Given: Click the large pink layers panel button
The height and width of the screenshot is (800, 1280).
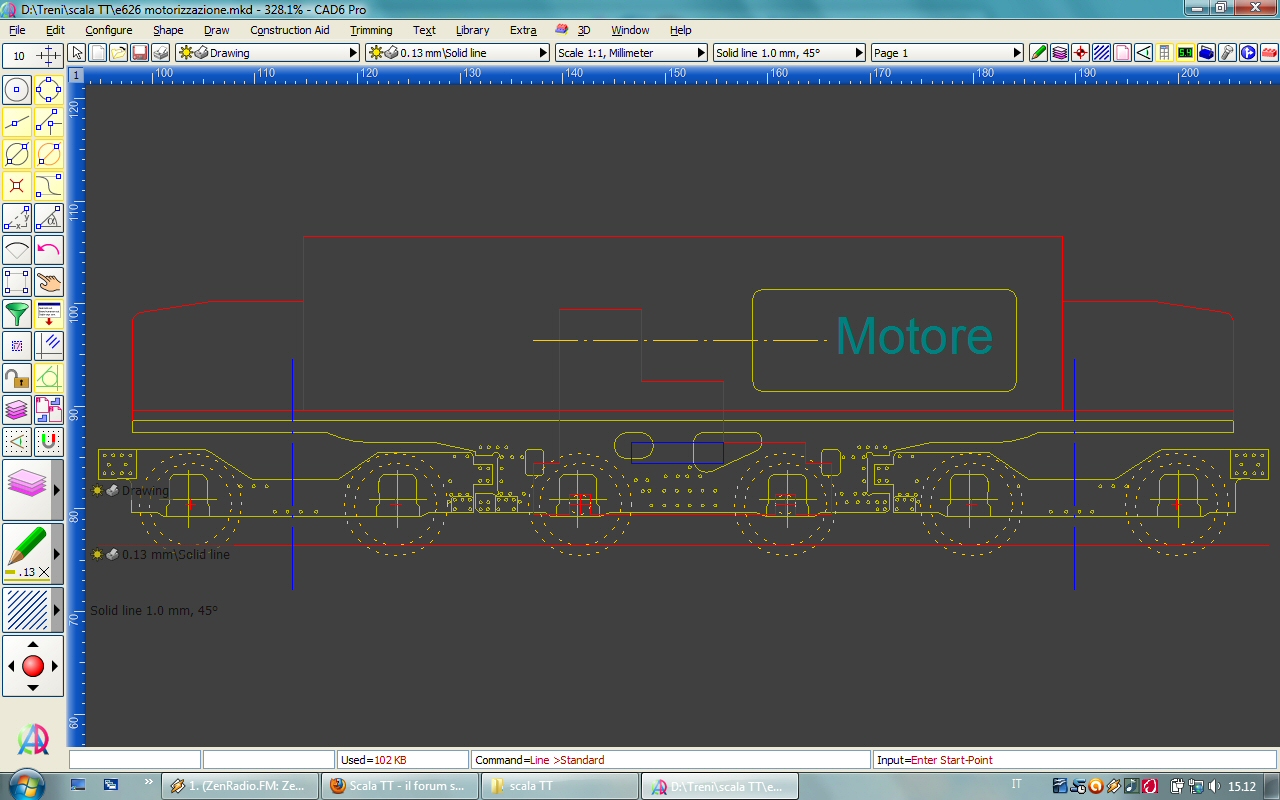Looking at the screenshot, I should [x=26, y=490].
